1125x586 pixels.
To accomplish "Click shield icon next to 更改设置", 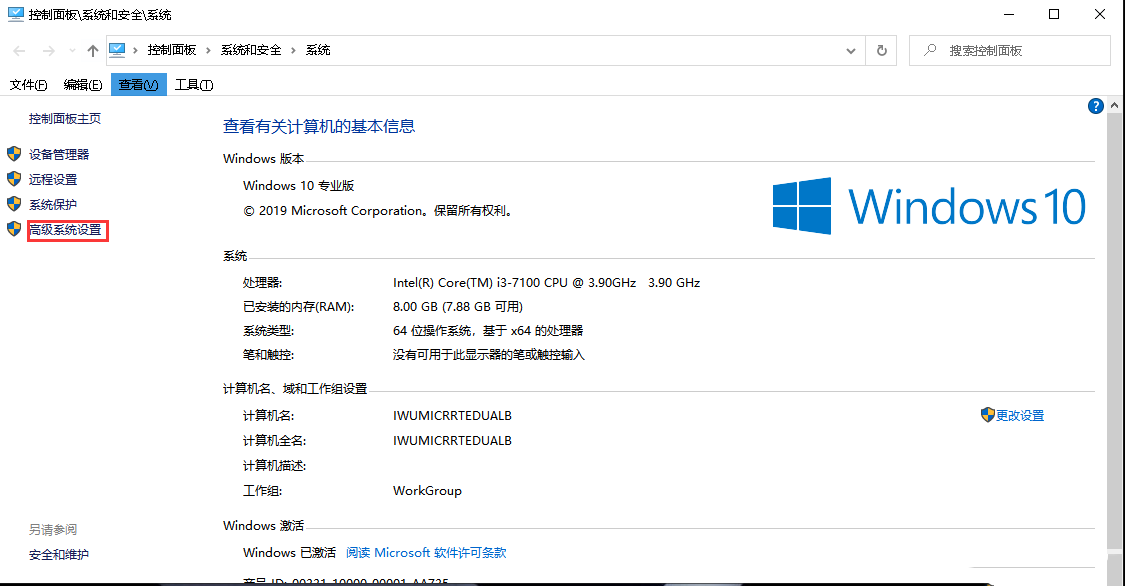I will point(988,415).
